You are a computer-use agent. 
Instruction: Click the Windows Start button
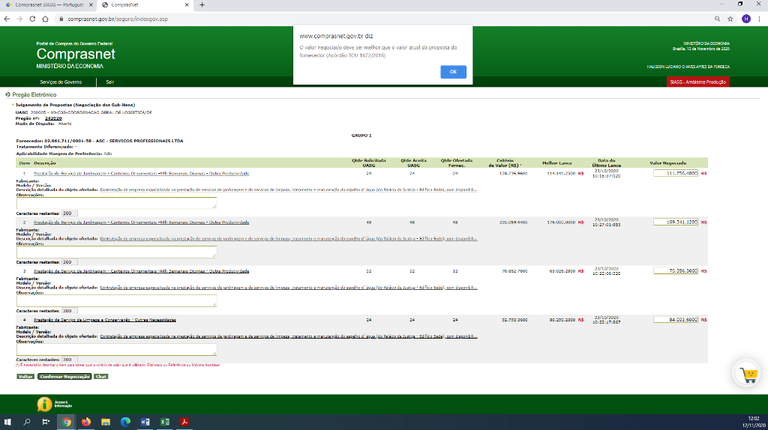(8, 422)
